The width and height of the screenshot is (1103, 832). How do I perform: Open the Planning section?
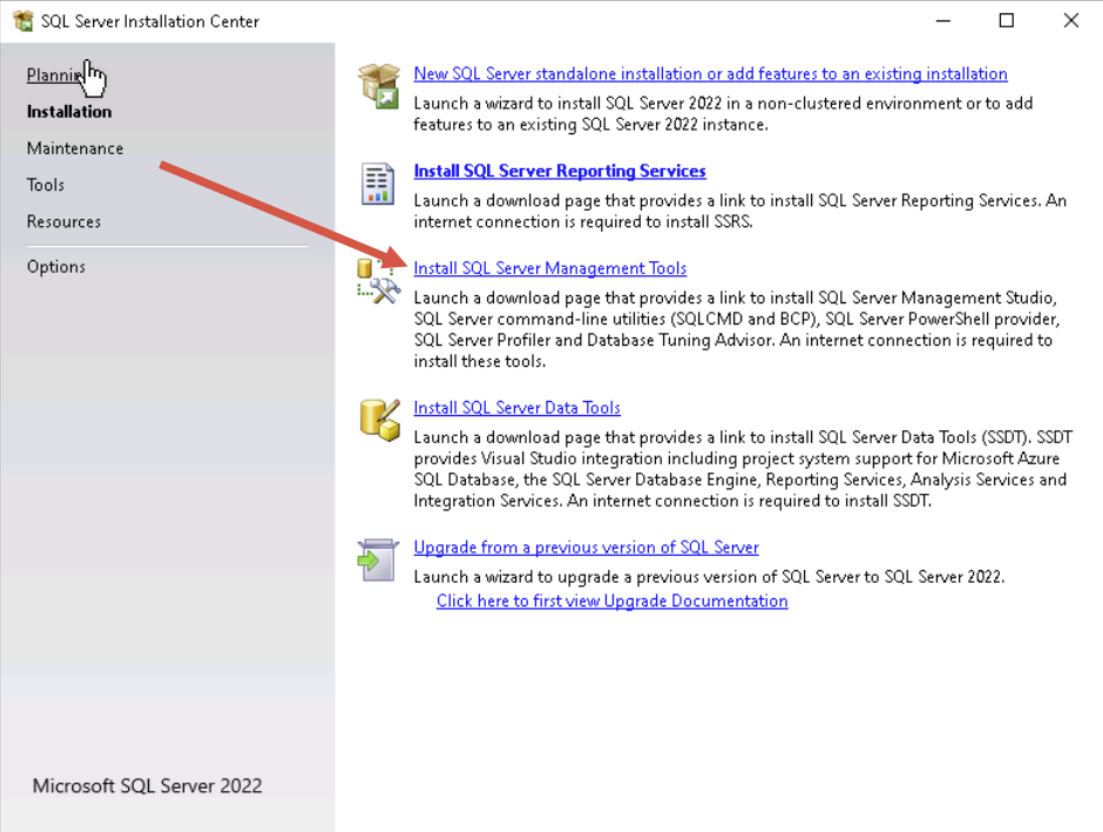tap(55, 75)
